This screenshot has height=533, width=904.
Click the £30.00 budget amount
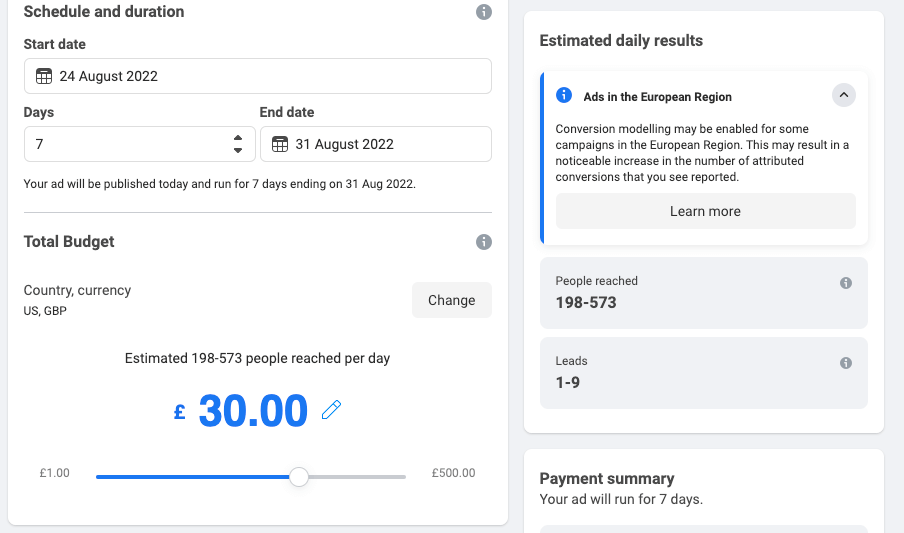tap(253, 411)
